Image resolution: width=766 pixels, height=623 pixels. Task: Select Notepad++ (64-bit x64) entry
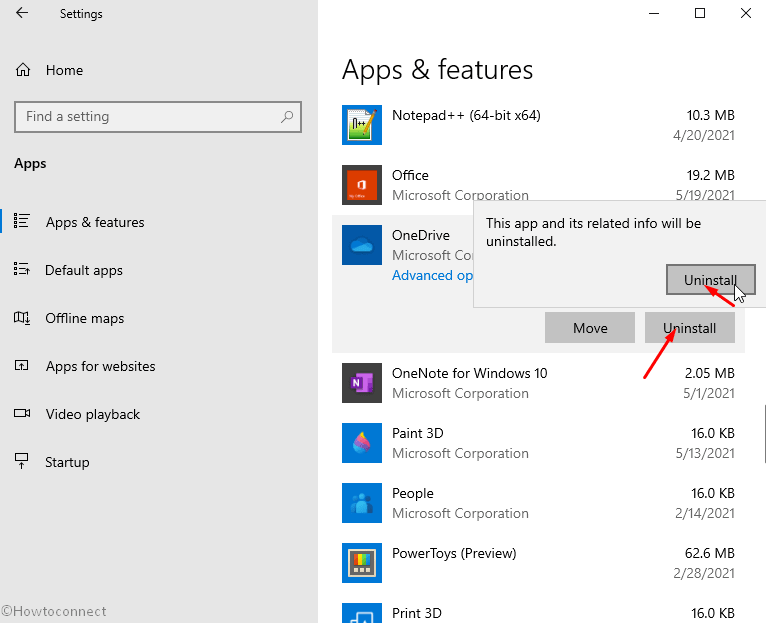(x=466, y=115)
